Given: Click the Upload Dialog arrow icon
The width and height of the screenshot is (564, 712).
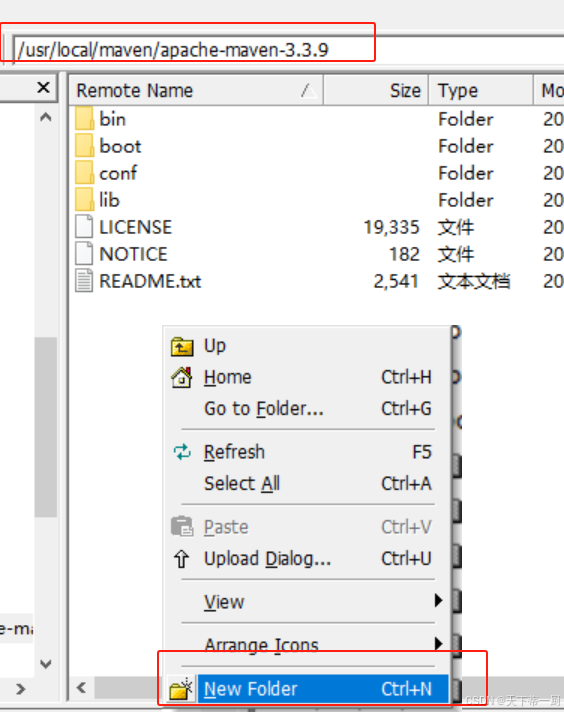Looking at the screenshot, I should pos(182,559).
